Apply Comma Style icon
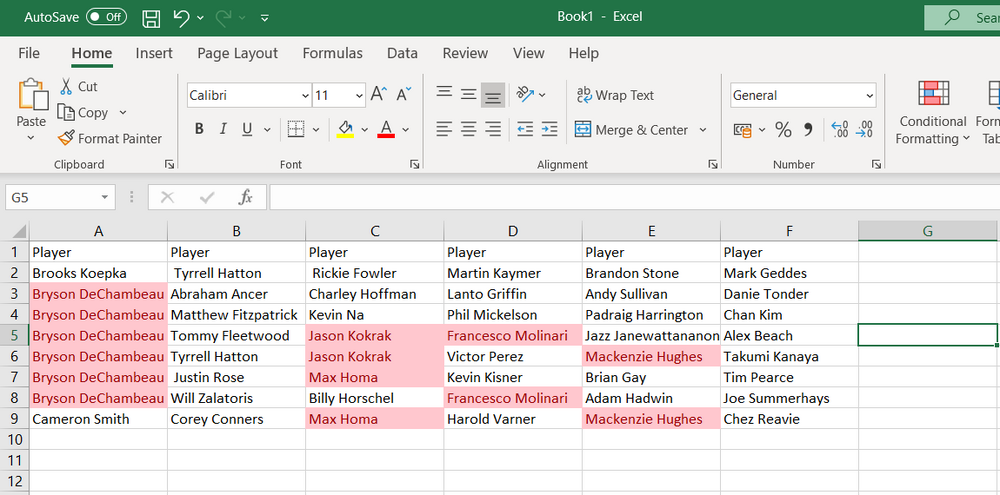 [x=809, y=130]
